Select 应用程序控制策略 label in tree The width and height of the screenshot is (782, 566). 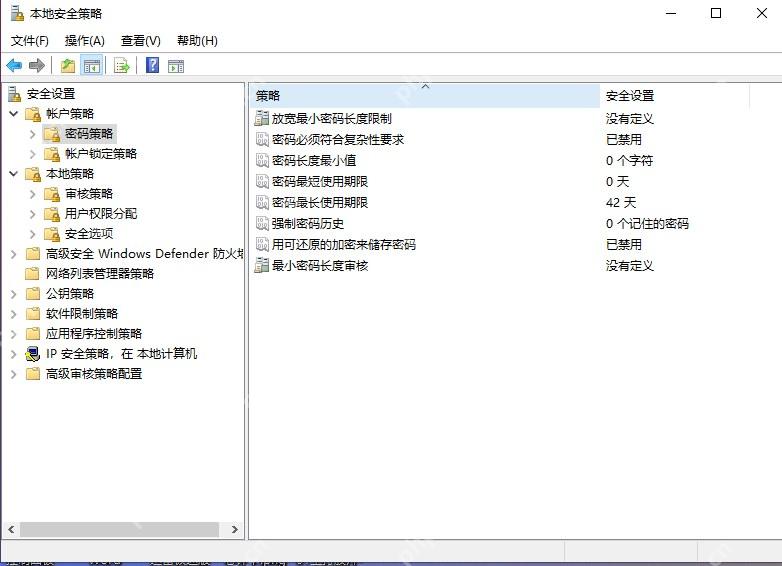tap(94, 334)
